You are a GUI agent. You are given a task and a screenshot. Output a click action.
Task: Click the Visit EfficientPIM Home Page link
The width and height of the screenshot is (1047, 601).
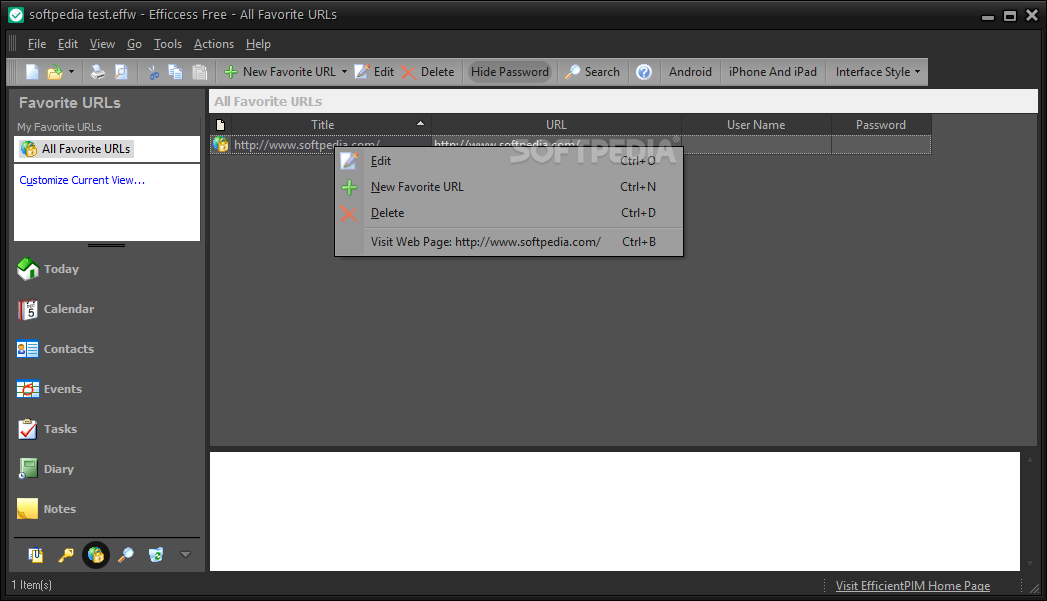[x=913, y=586]
